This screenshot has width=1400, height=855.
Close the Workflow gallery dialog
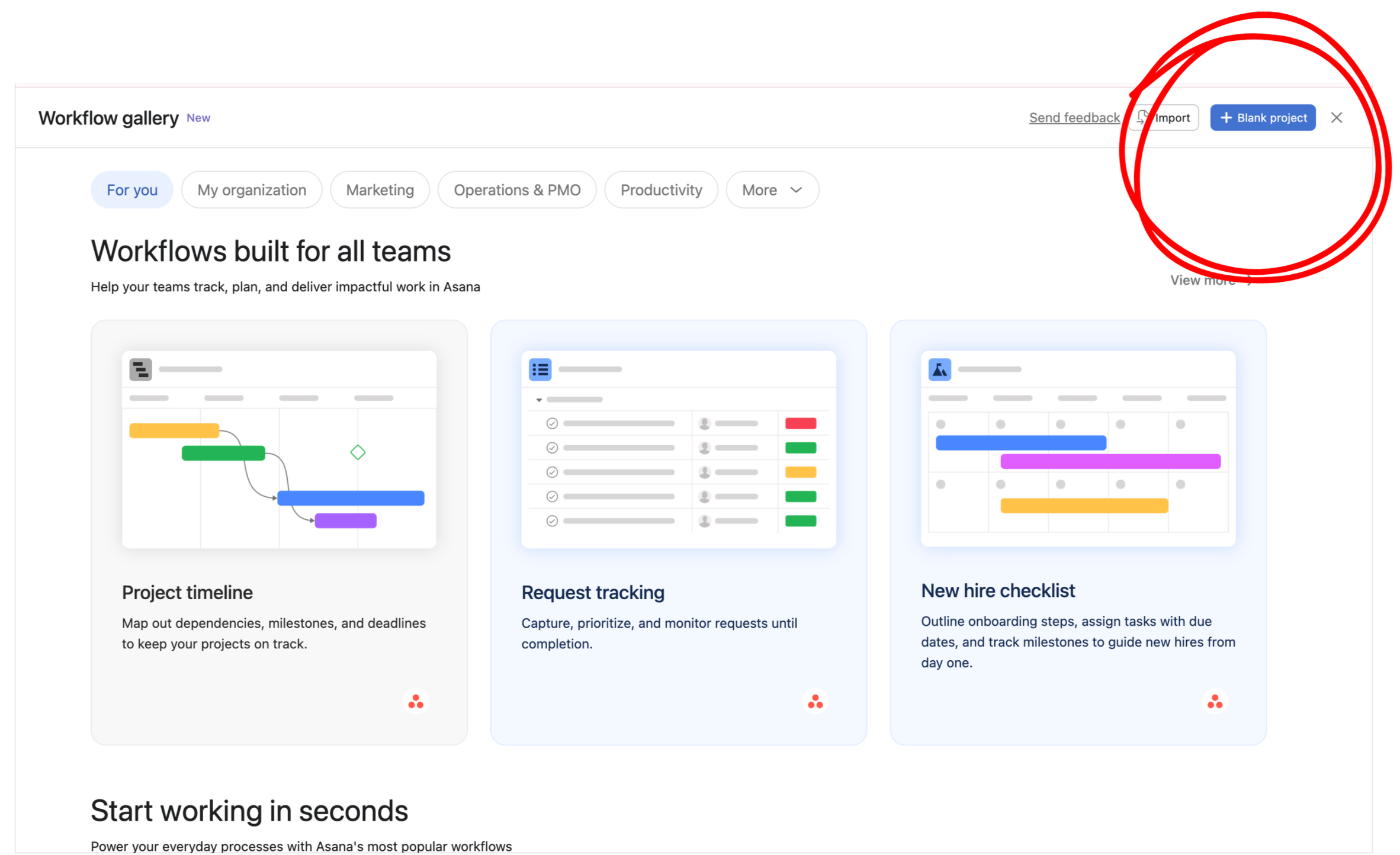1337,118
